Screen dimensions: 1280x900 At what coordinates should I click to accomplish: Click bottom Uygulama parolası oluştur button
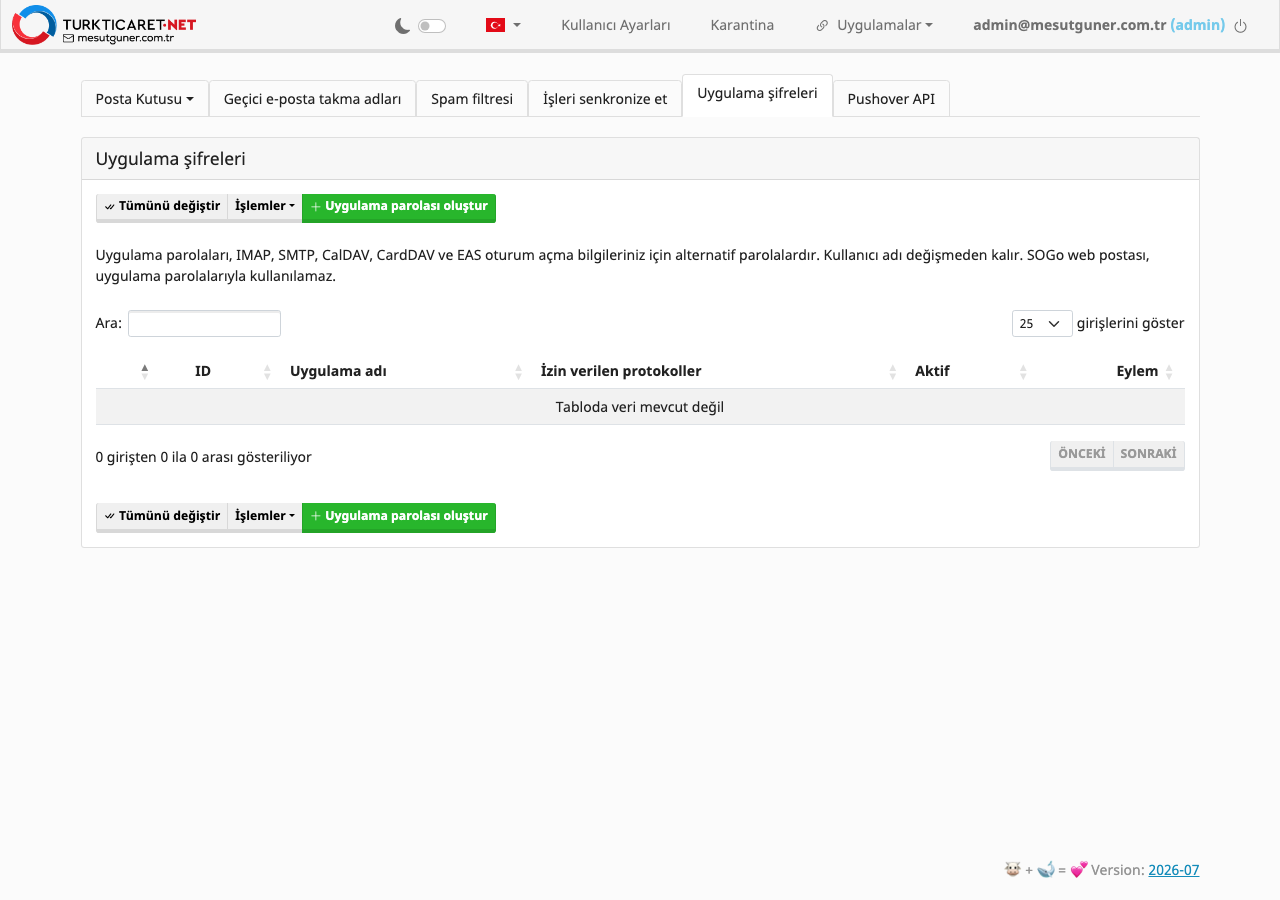click(x=399, y=517)
